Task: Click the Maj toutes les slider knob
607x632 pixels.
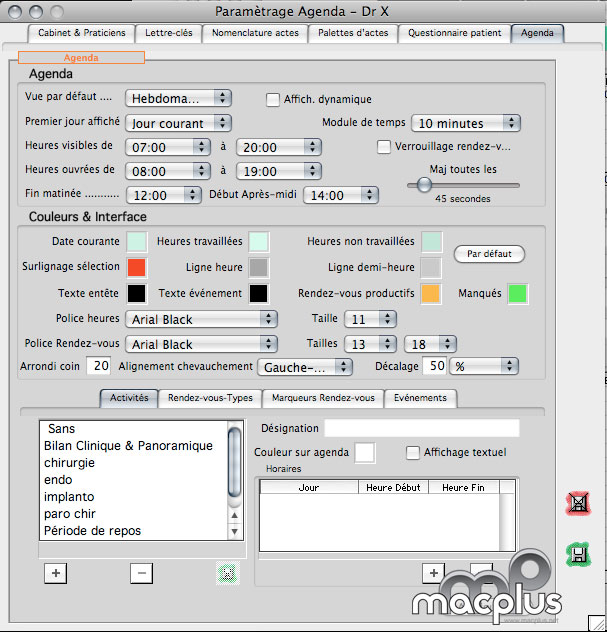Action: [424, 185]
